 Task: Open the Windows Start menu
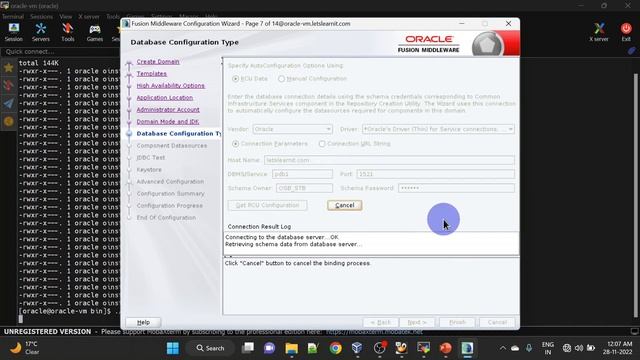173,348
